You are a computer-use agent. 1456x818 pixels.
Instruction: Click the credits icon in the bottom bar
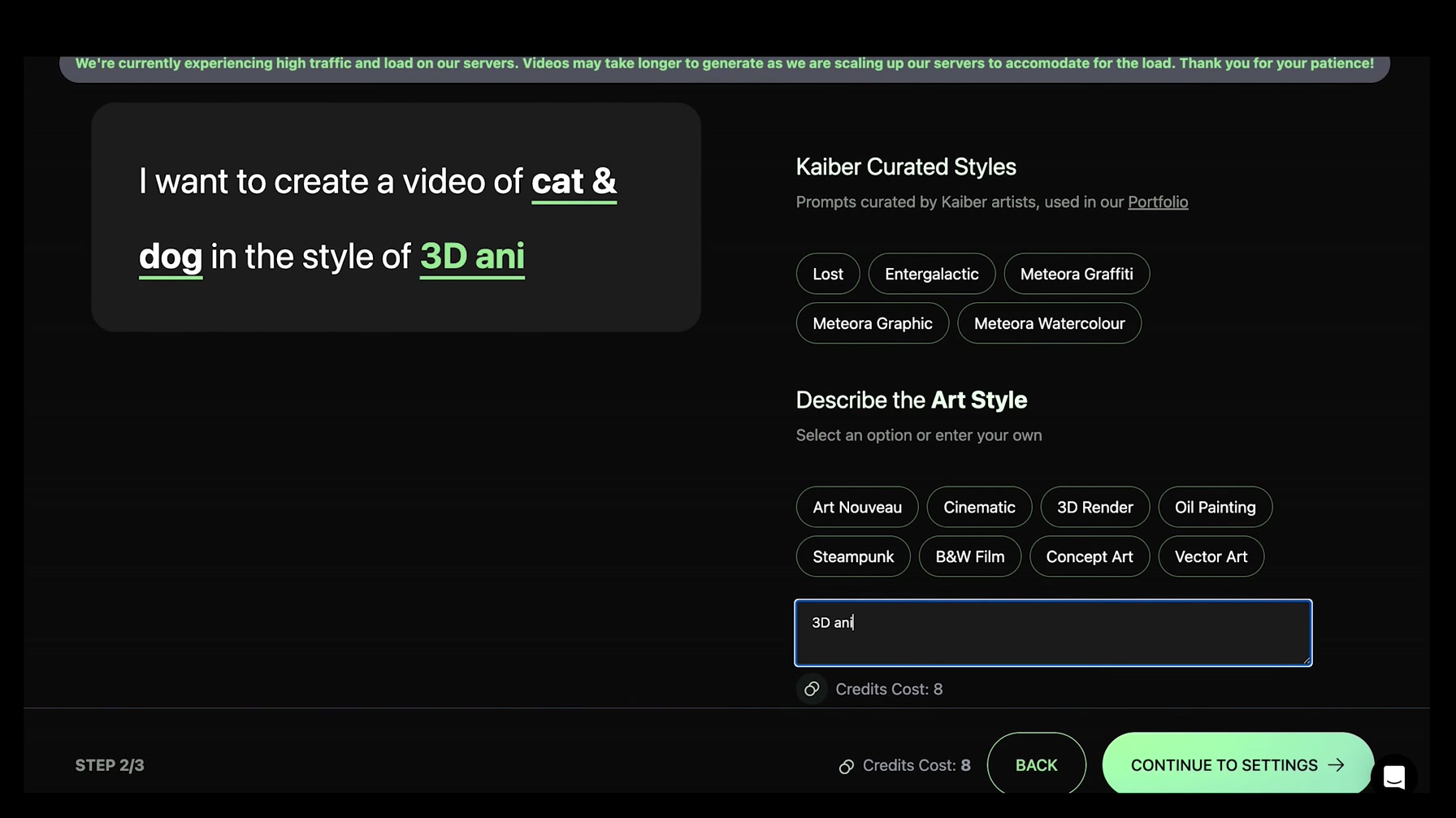[x=846, y=766]
